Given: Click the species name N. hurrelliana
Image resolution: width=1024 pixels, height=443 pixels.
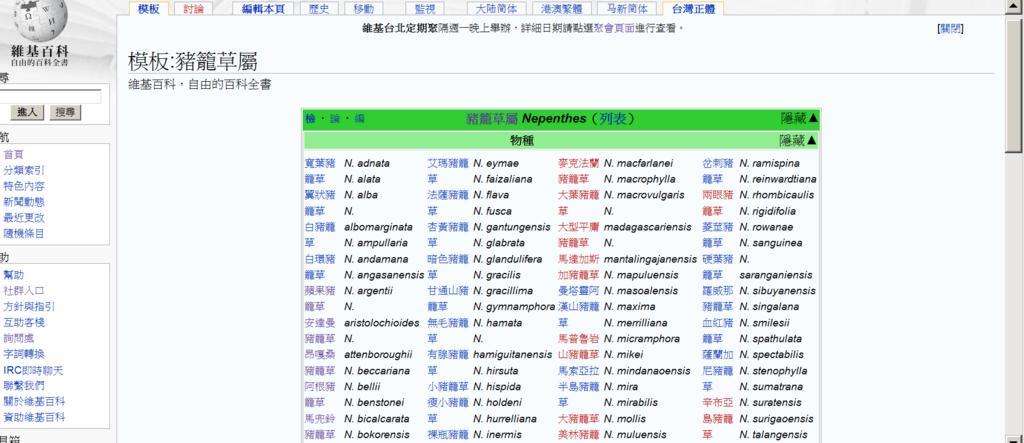Looking at the screenshot, I should point(505,419).
